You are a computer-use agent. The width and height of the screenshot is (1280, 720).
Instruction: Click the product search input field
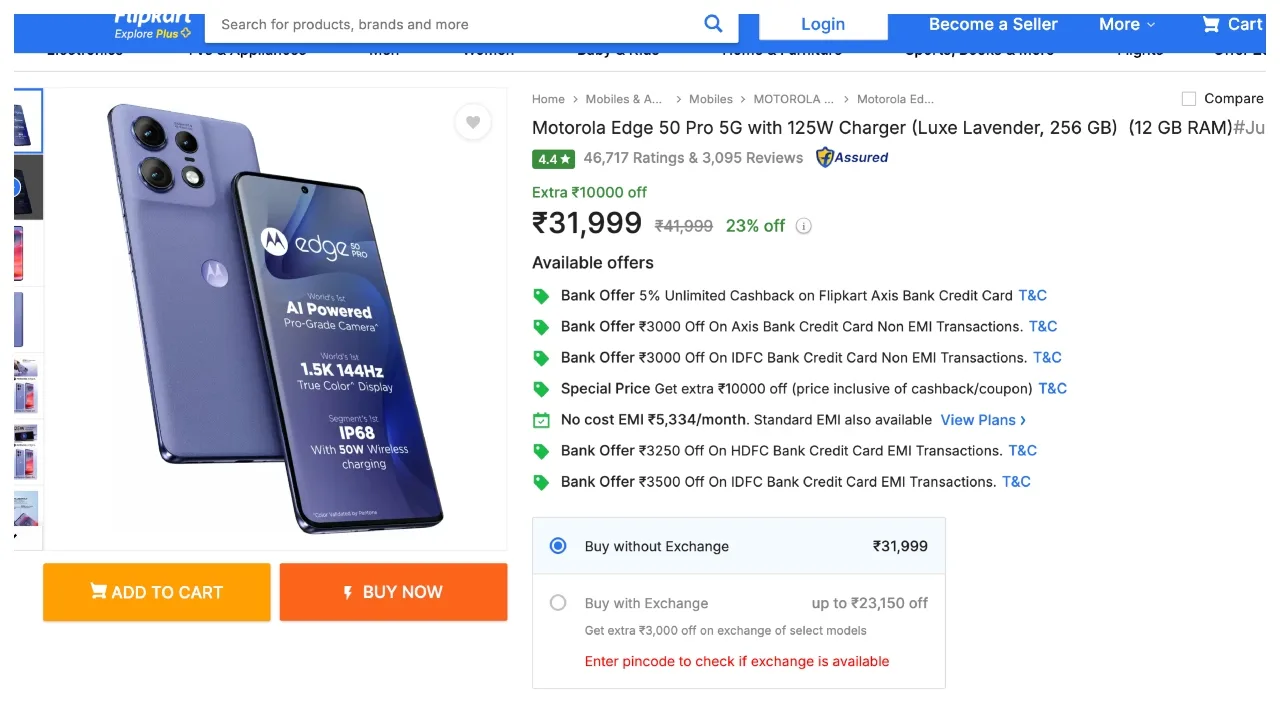click(x=455, y=24)
